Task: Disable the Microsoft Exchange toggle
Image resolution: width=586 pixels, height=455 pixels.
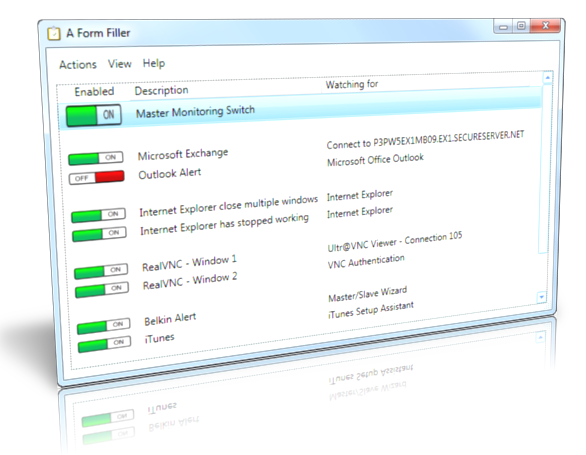Action: point(96,158)
